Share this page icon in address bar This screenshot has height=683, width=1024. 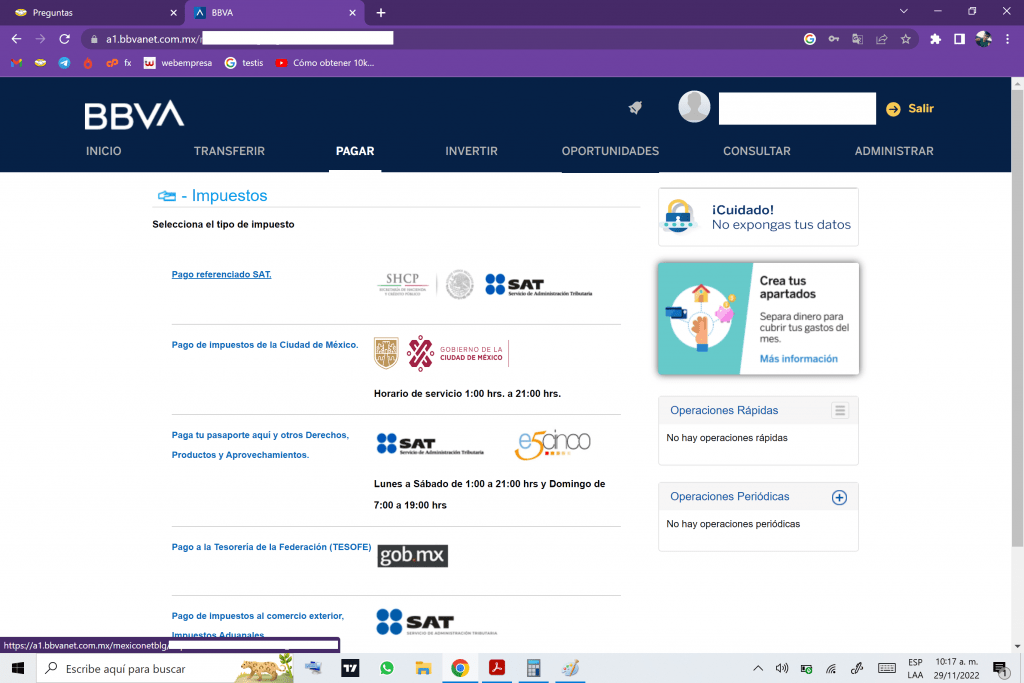click(x=882, y=39)
